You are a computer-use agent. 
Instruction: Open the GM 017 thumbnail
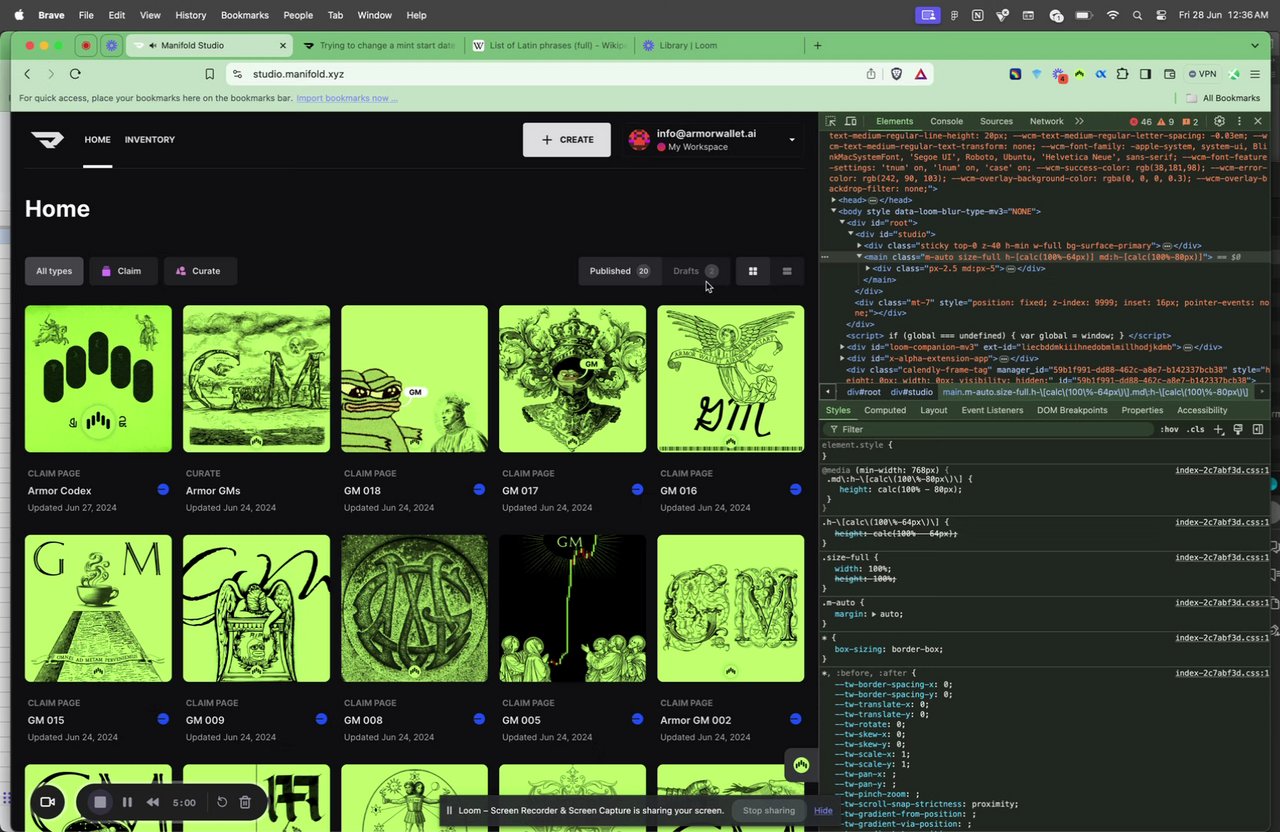point(572,379)
